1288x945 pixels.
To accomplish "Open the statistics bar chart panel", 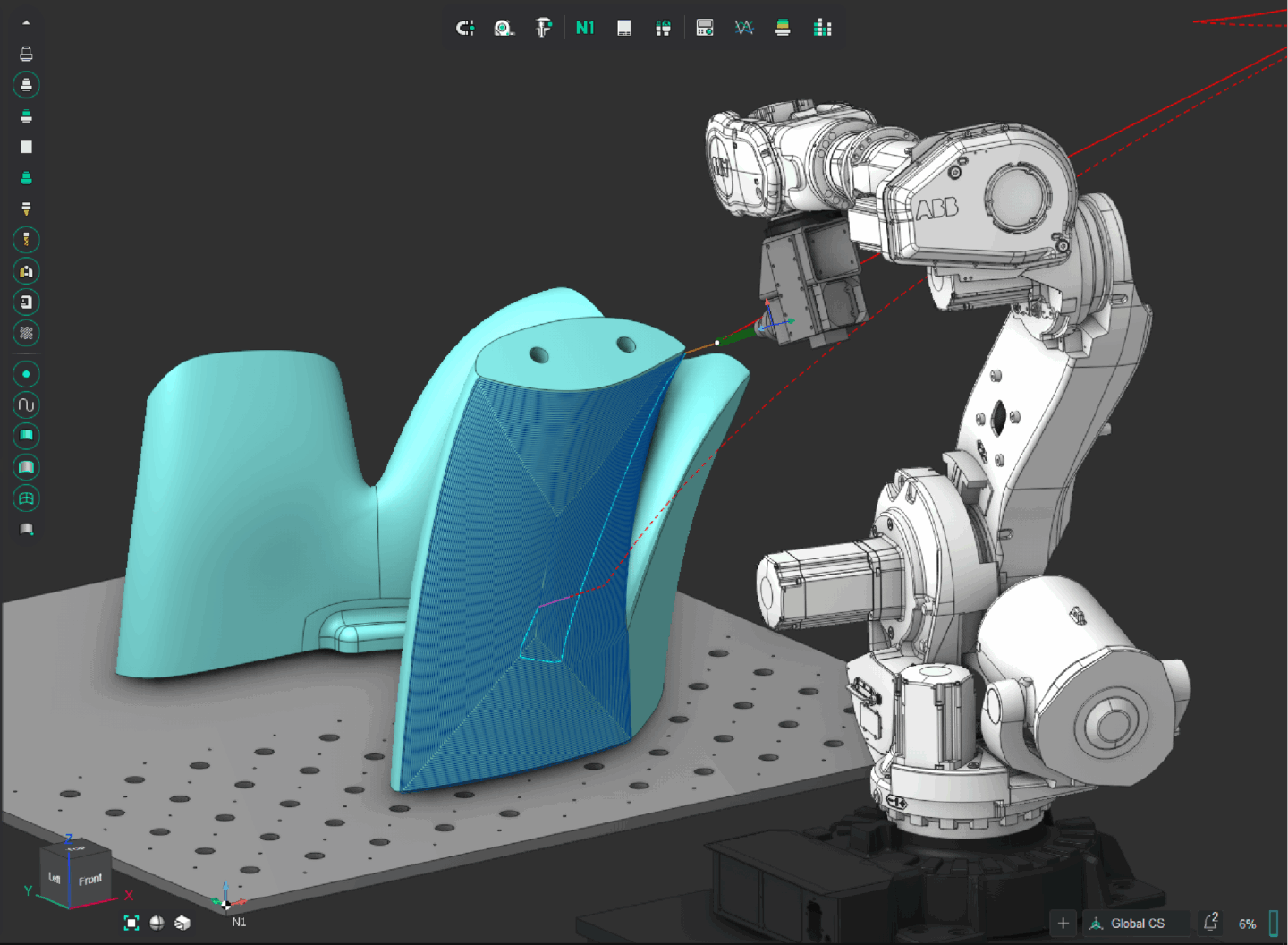I will coord(822,27).
